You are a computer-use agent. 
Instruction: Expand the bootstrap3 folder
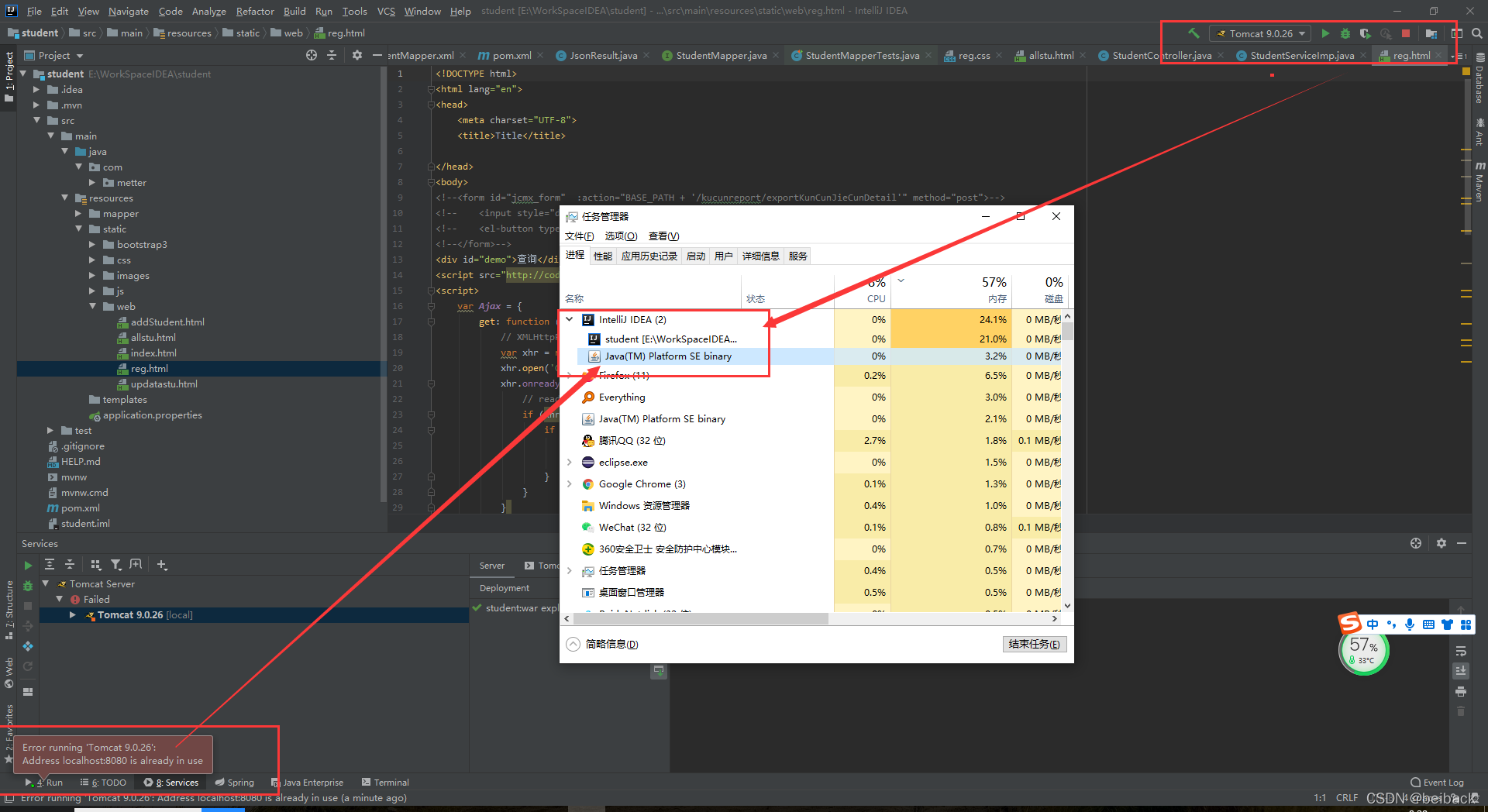pos(91,245)
